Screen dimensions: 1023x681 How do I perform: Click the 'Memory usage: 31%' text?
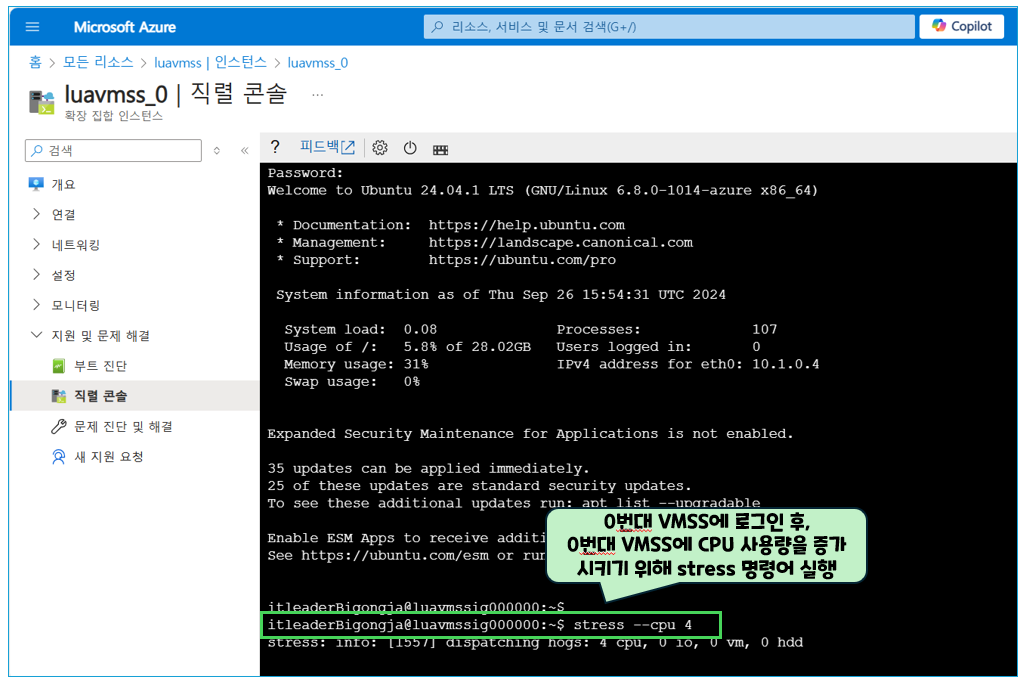356,364
